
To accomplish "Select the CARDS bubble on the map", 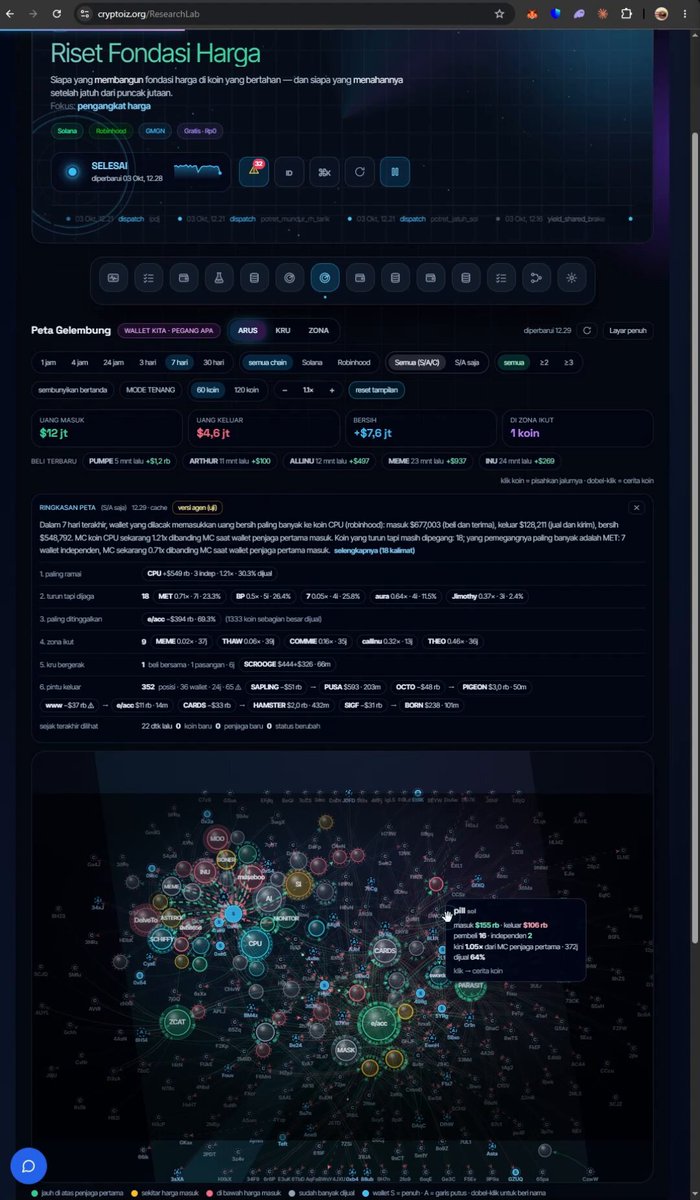I will (x=385, y=950).
